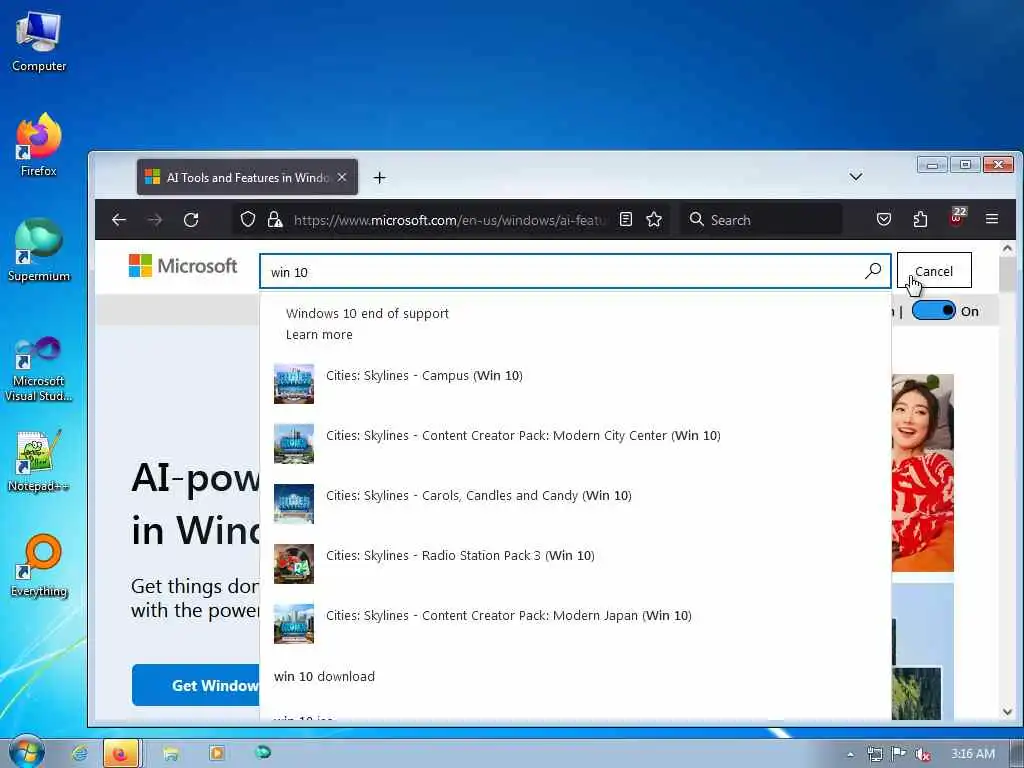Launch Firefox from the desktop shortcut
Screen dimensions: 1024x768
tap(39, 145)
